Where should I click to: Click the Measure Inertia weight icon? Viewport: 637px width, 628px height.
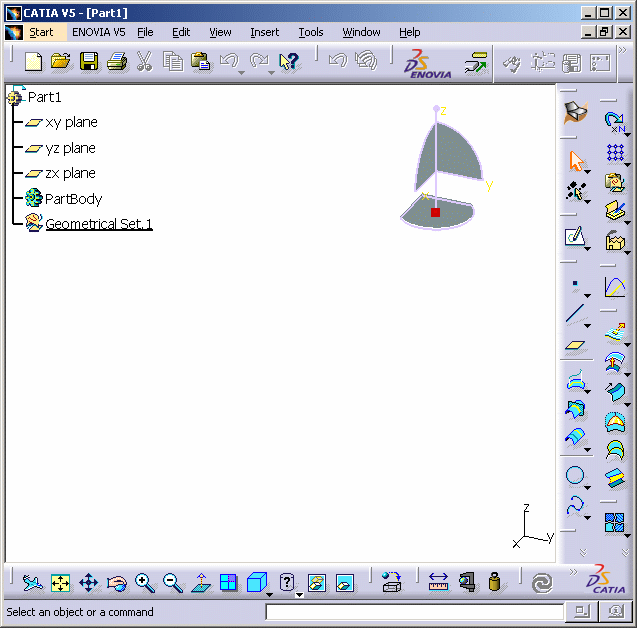tap(494, 582)
